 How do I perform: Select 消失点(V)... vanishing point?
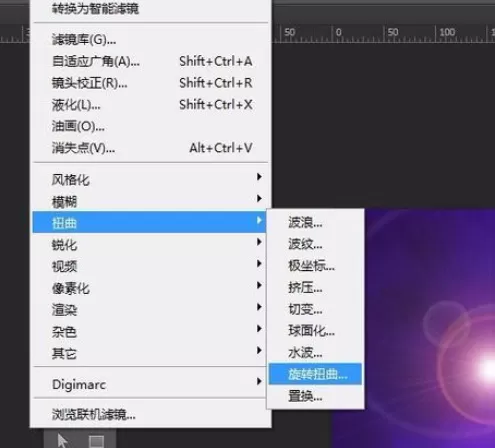[151, 148]
